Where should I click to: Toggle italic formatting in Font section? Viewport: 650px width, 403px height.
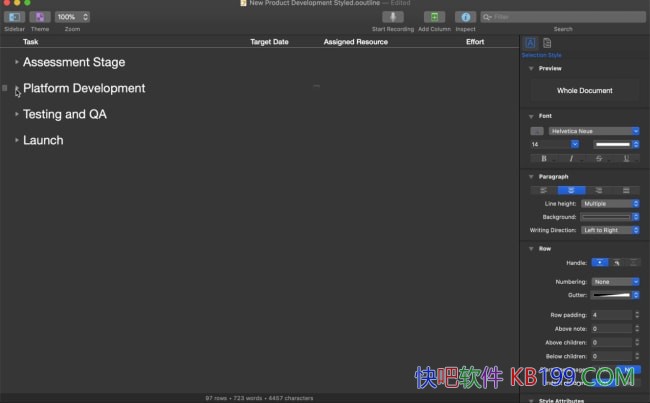pos(571,158)
